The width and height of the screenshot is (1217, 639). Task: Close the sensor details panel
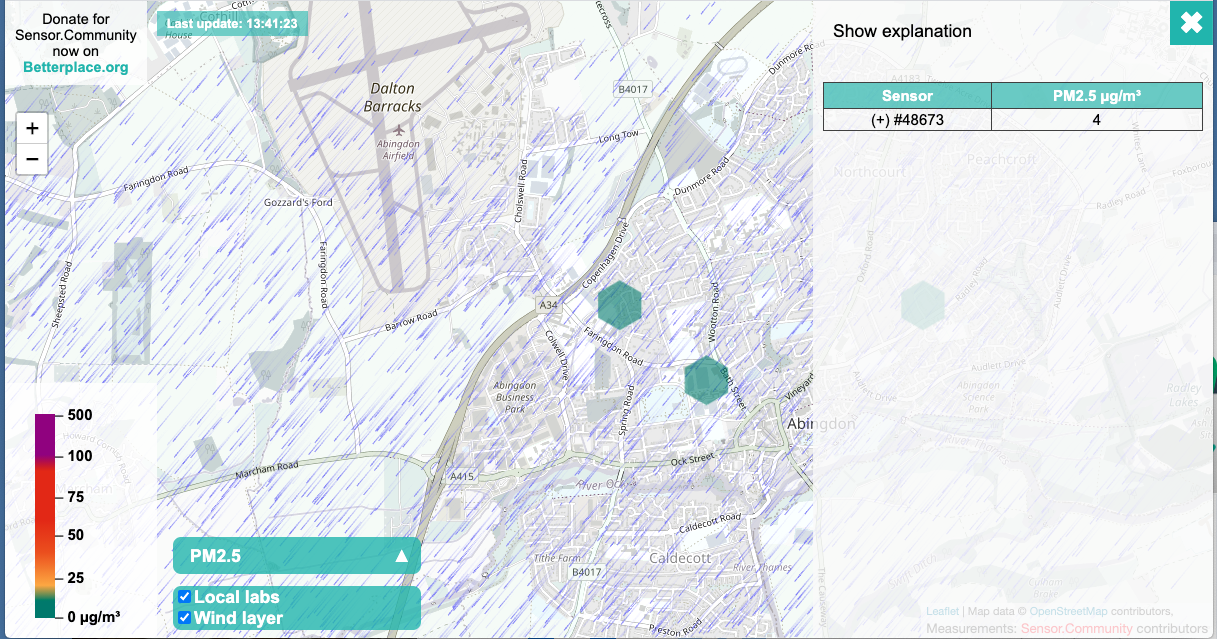point(1191,23)
